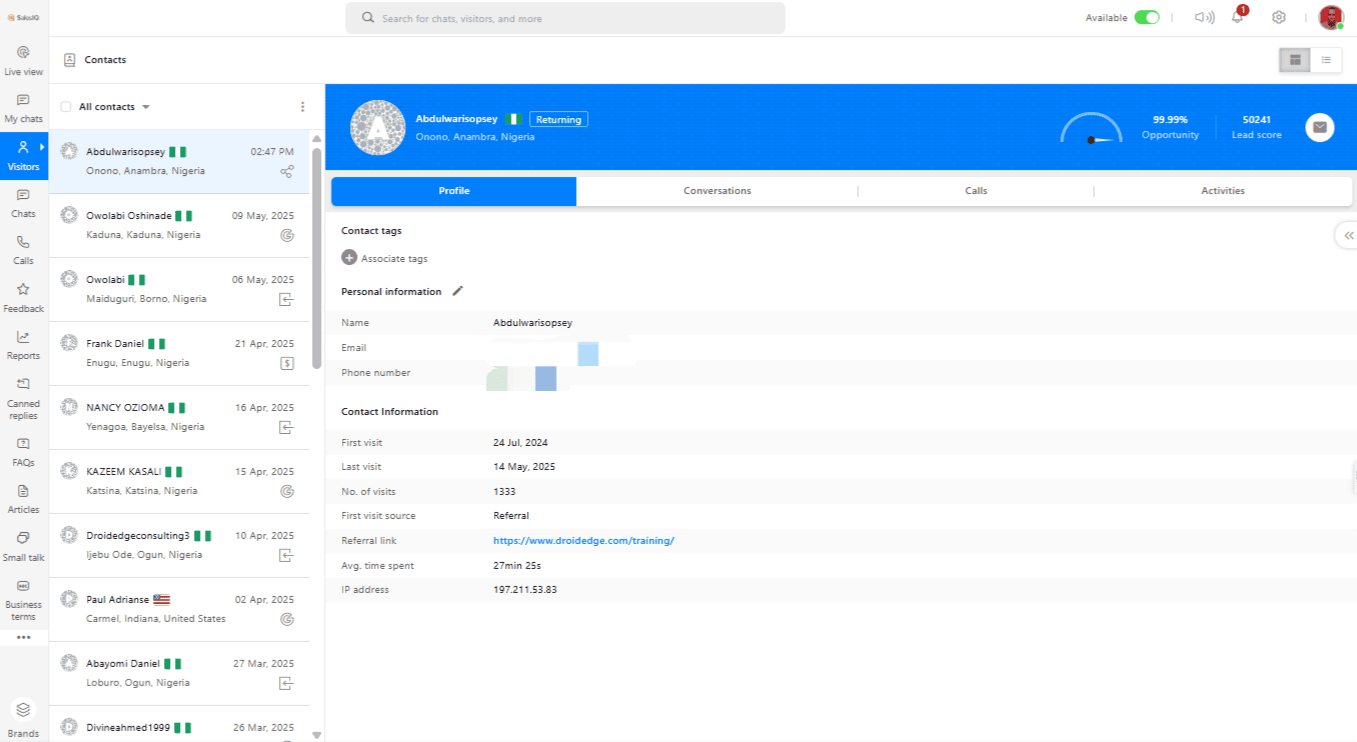1357x742 pixels.
Task: Click IP address value 197.211.53.83
Action: [x=525, y=590]
